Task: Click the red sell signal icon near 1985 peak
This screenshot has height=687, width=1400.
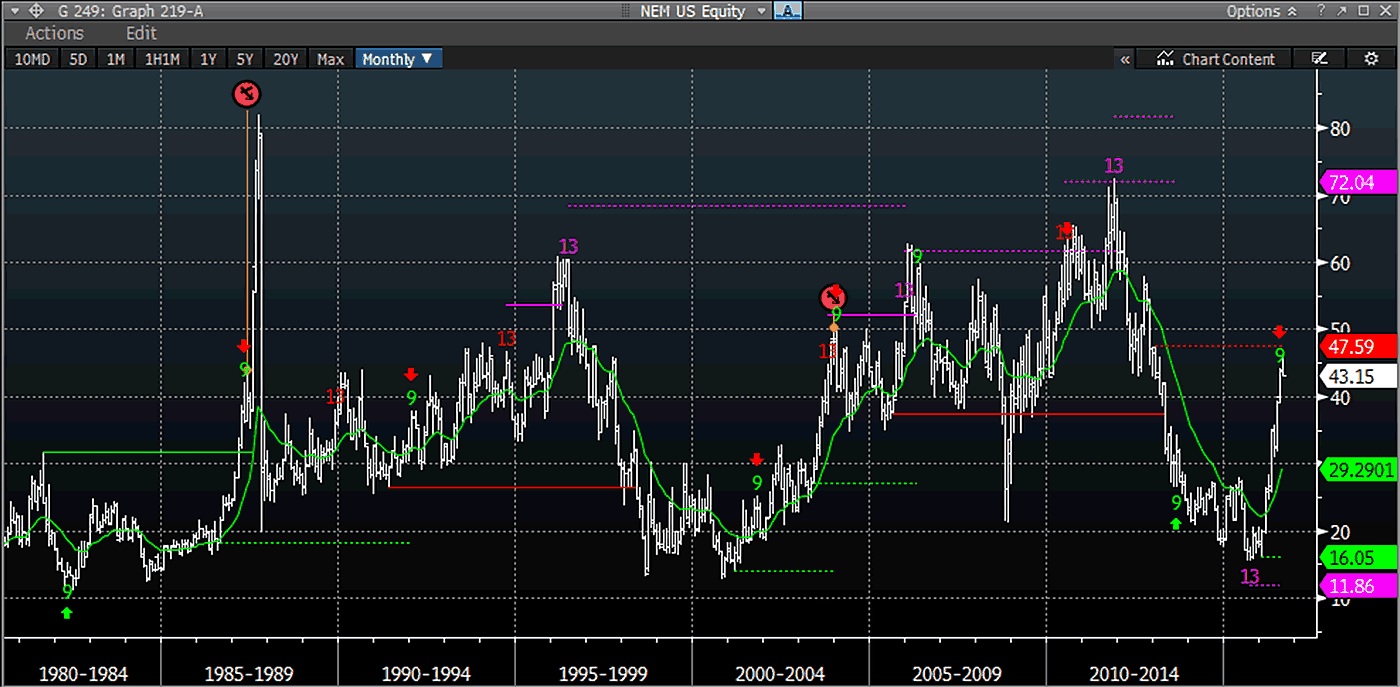Action: click(x=246, y=94)
